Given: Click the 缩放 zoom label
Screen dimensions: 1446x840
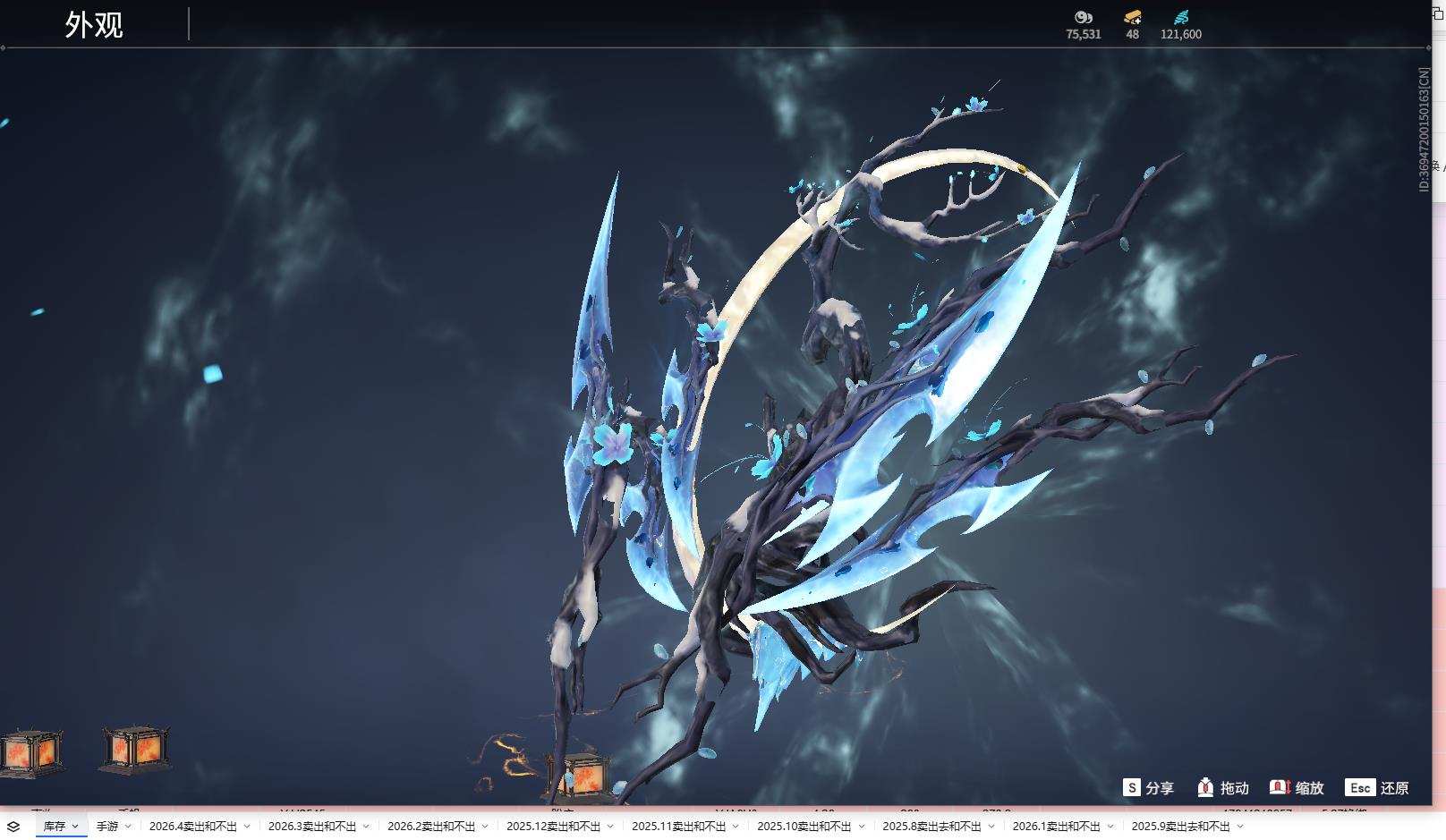Looking at the screenshot, I should pyautogui.click(x=1309, y=788).
